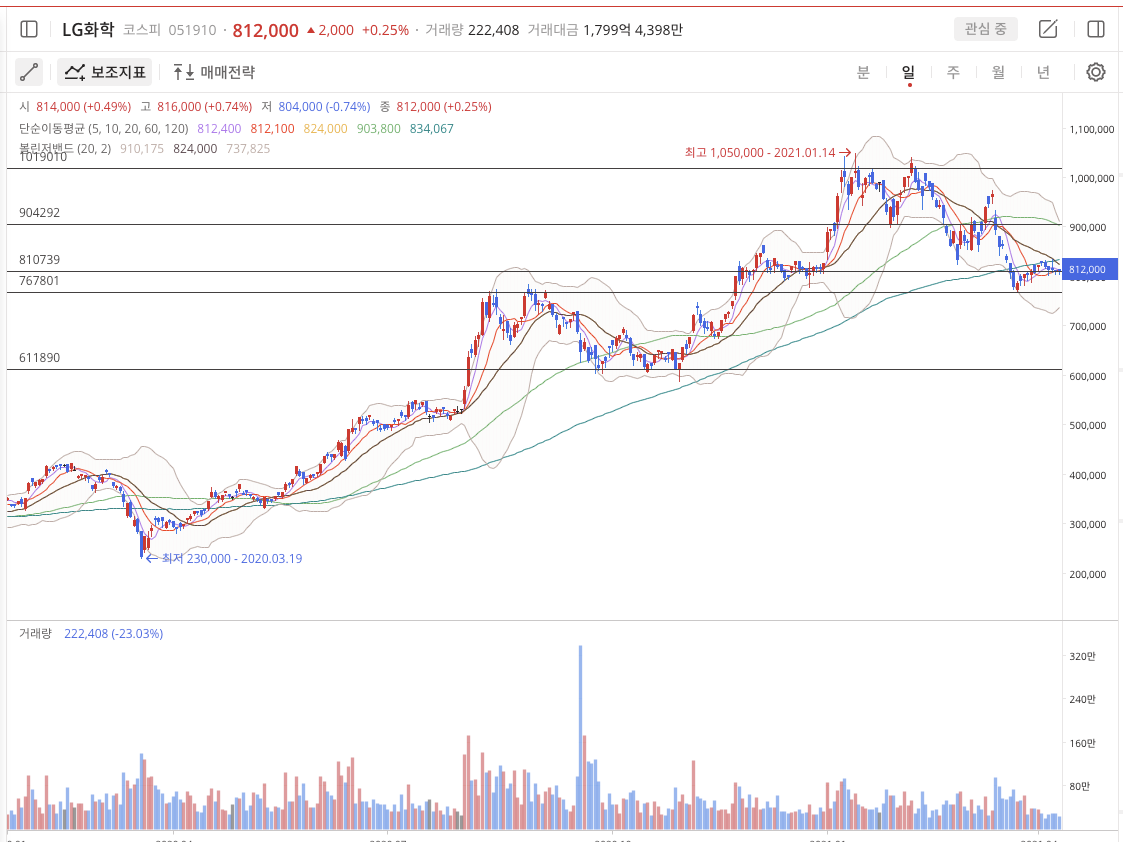Switch chart to 년 yearly interval

1044,72
